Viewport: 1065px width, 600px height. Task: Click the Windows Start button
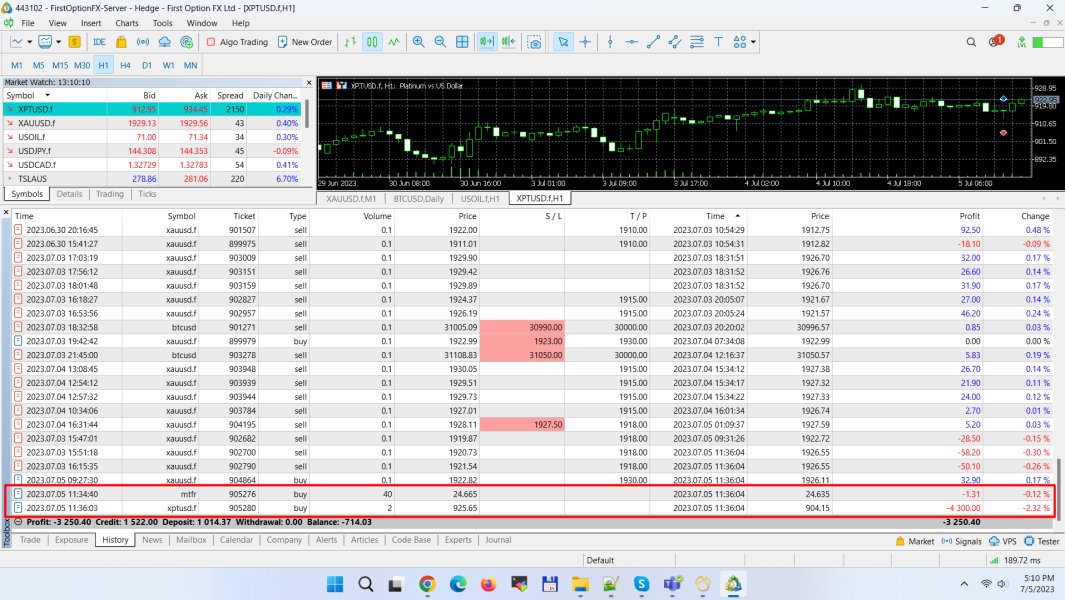pos(335,584)
